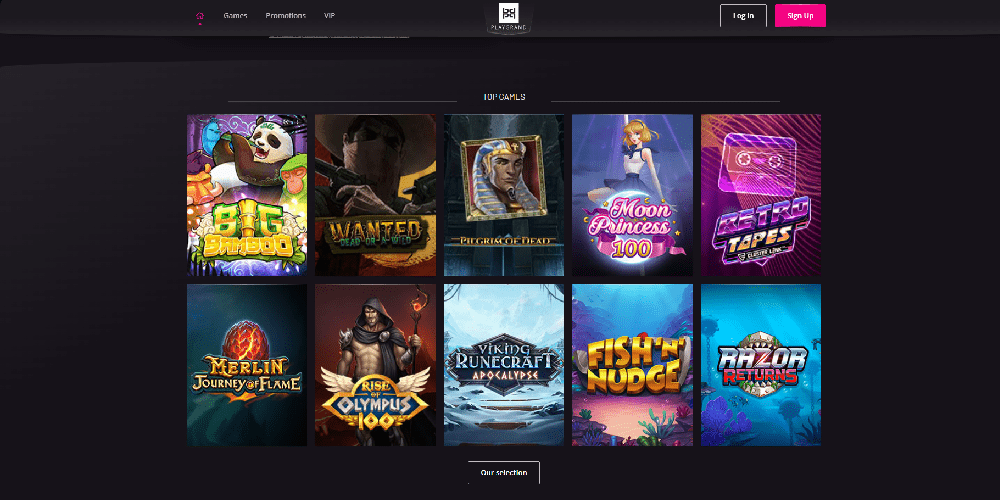
Task: Open the Big Bamboo game
Action: (247, 195)
